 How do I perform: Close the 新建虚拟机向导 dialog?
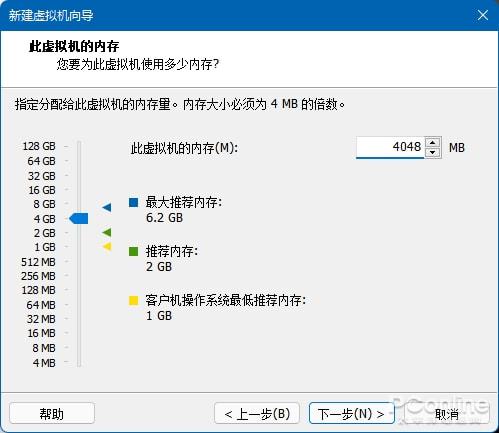pos(483,15)
